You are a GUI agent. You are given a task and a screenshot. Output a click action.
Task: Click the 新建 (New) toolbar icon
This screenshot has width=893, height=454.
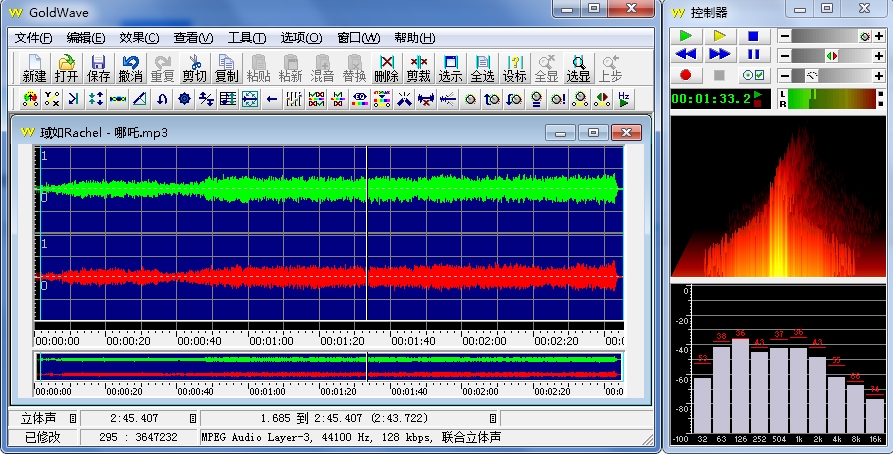pos(34,68)
